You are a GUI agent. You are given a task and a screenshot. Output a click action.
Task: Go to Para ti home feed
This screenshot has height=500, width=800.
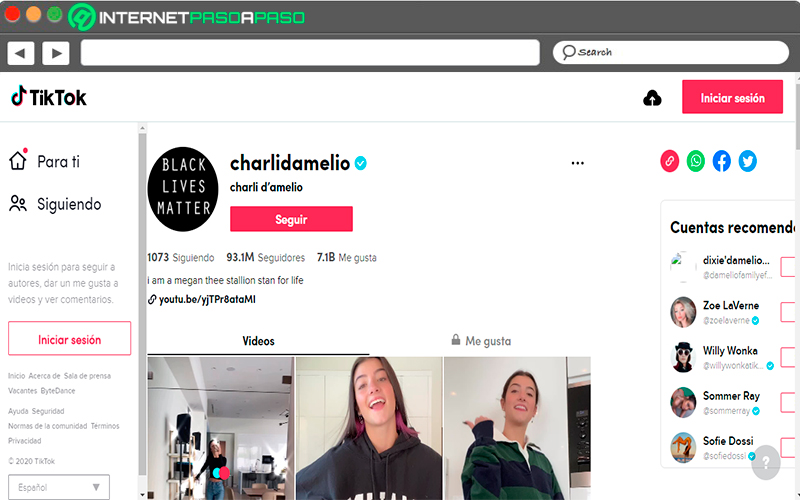[x=44, y=161]
